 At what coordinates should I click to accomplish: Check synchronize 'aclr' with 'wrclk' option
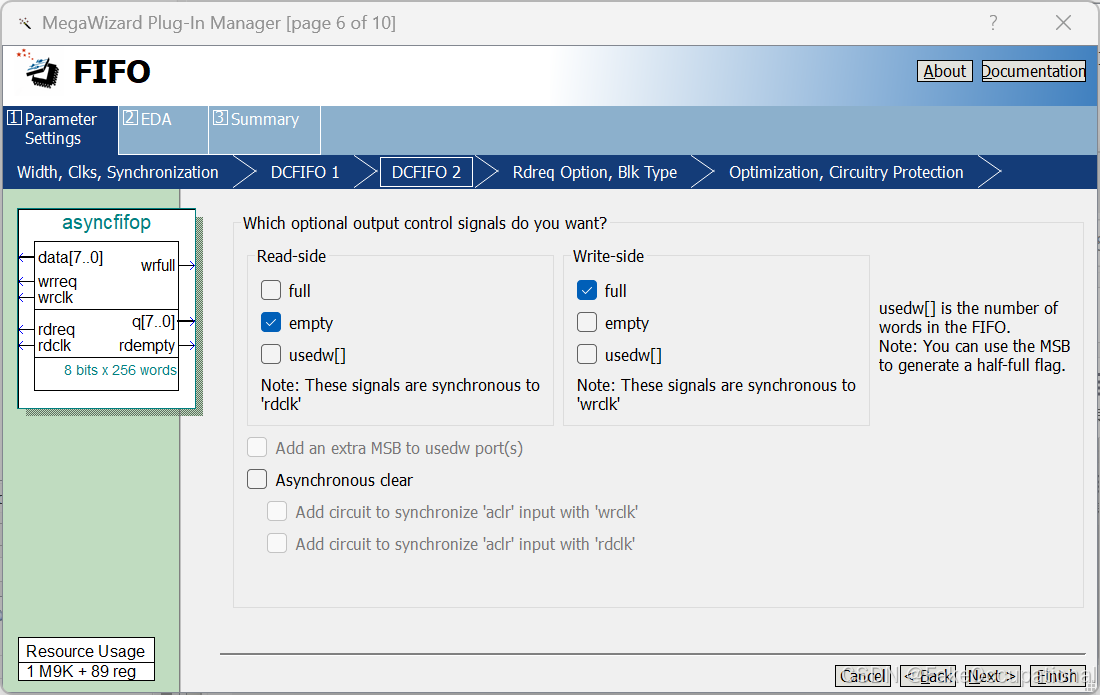click(x=277, y=512)
